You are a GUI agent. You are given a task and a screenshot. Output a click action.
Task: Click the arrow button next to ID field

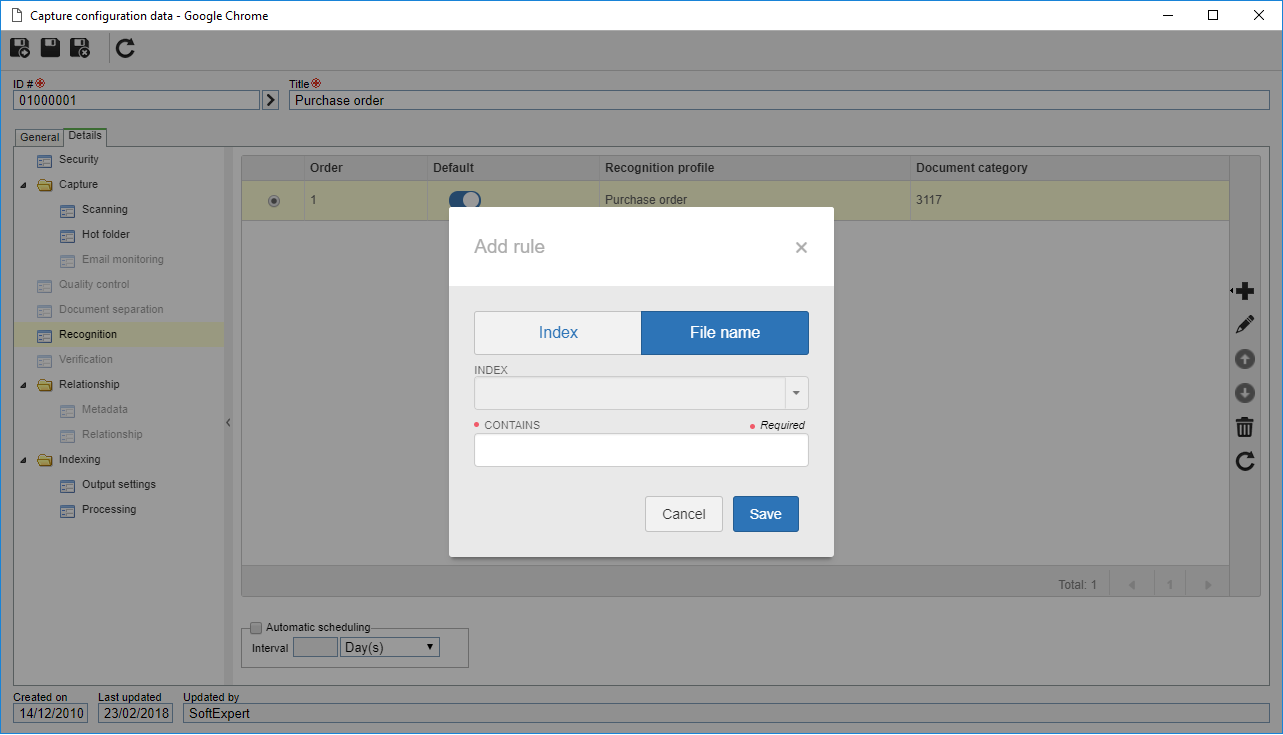(x=270, y=100)
